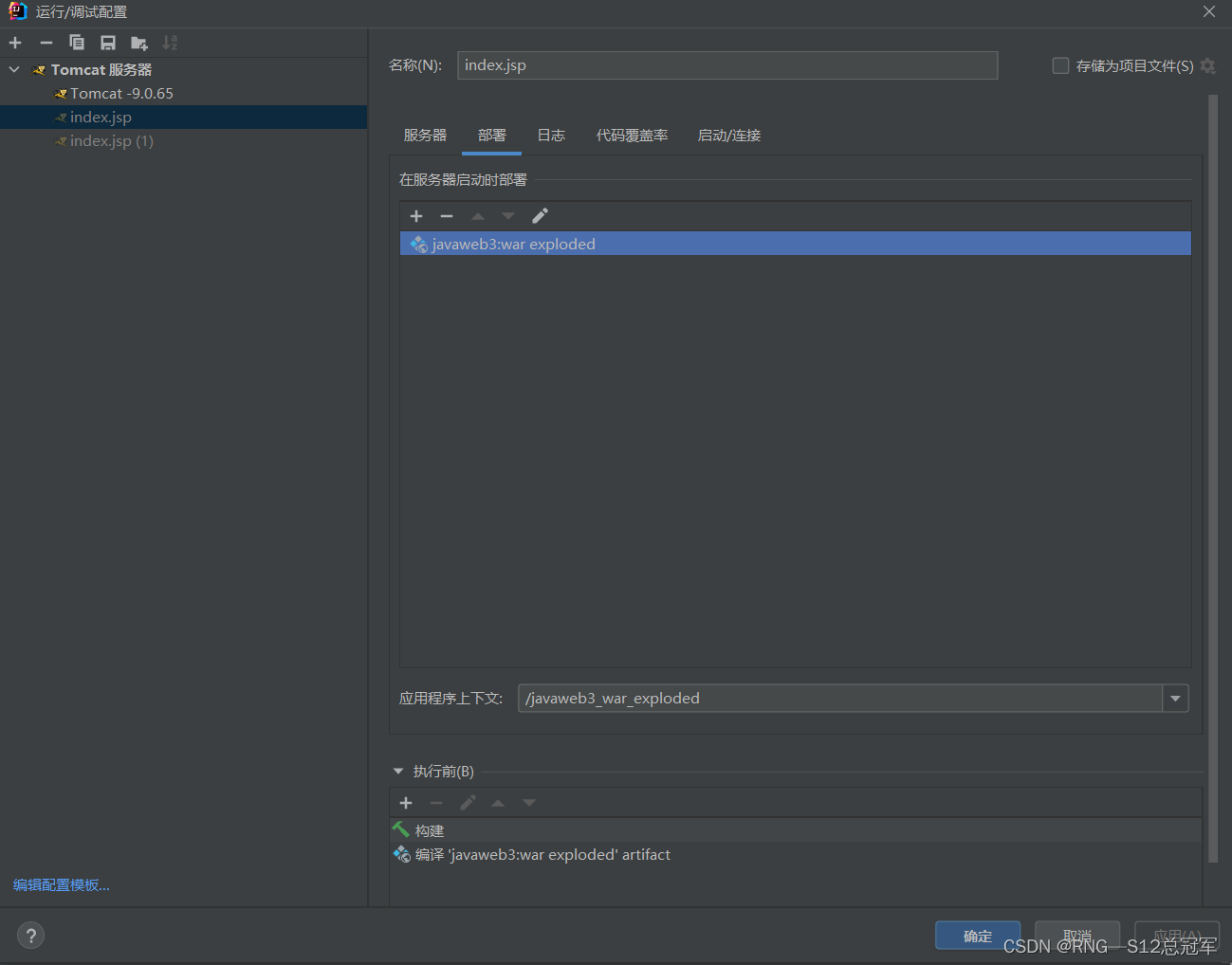This screenshot has height=965, width=1232.
Task: Create a new configuration folder
Action: coord(139,43)
